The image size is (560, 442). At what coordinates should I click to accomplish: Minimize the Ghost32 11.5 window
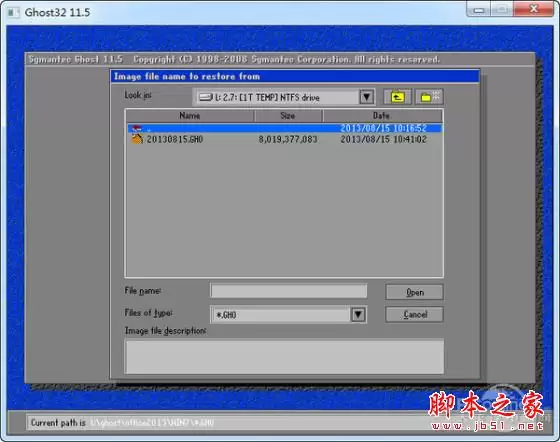point(479,10)
